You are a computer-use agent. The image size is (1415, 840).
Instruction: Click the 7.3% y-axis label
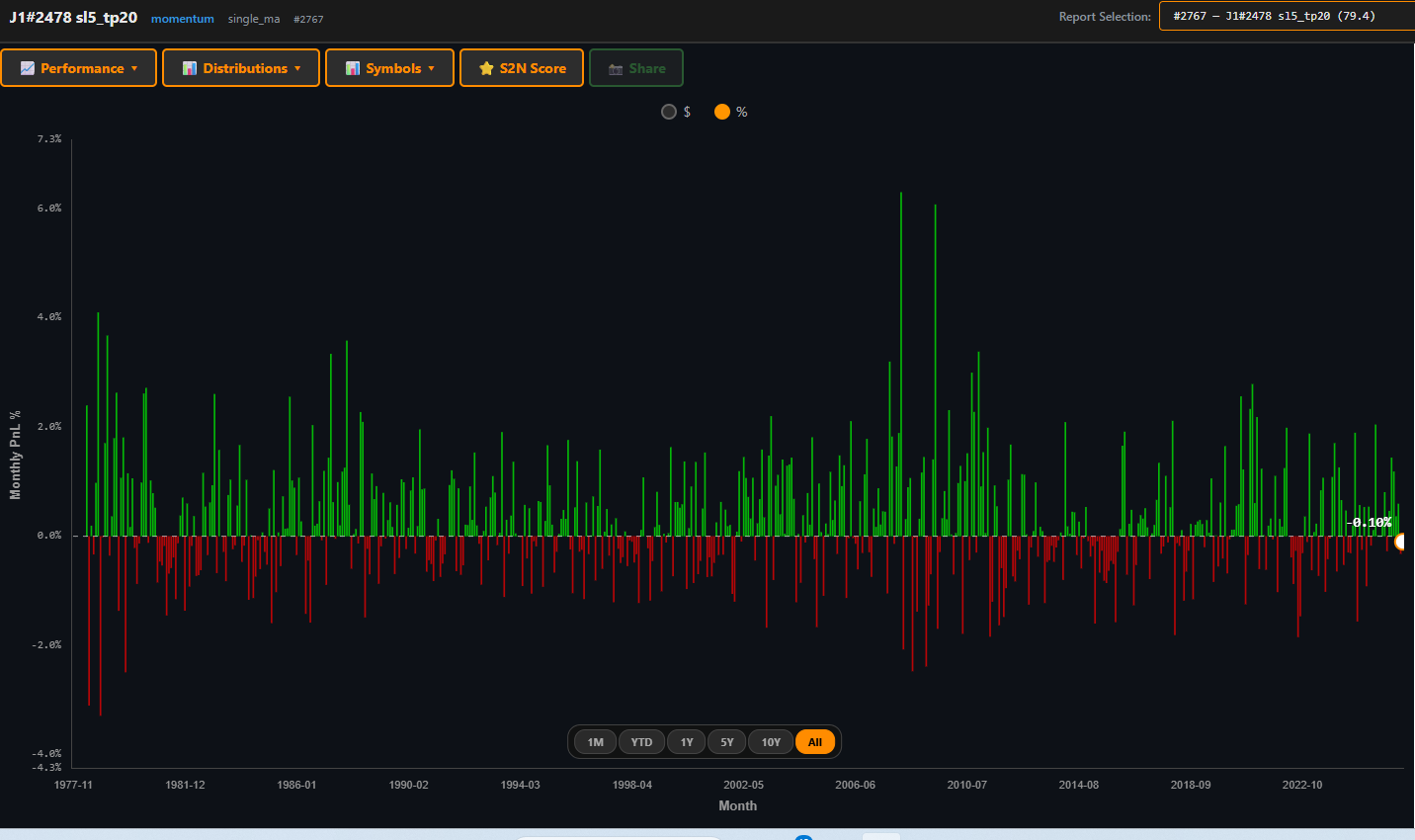49,139
